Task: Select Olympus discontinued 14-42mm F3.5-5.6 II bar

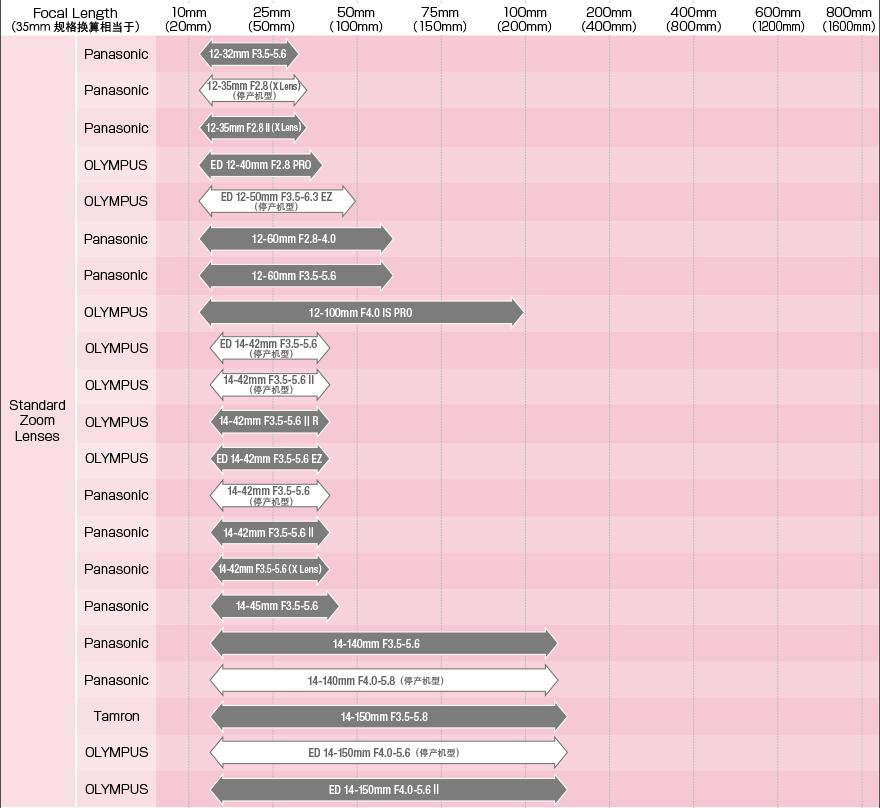Action: [x=270, y=384]
